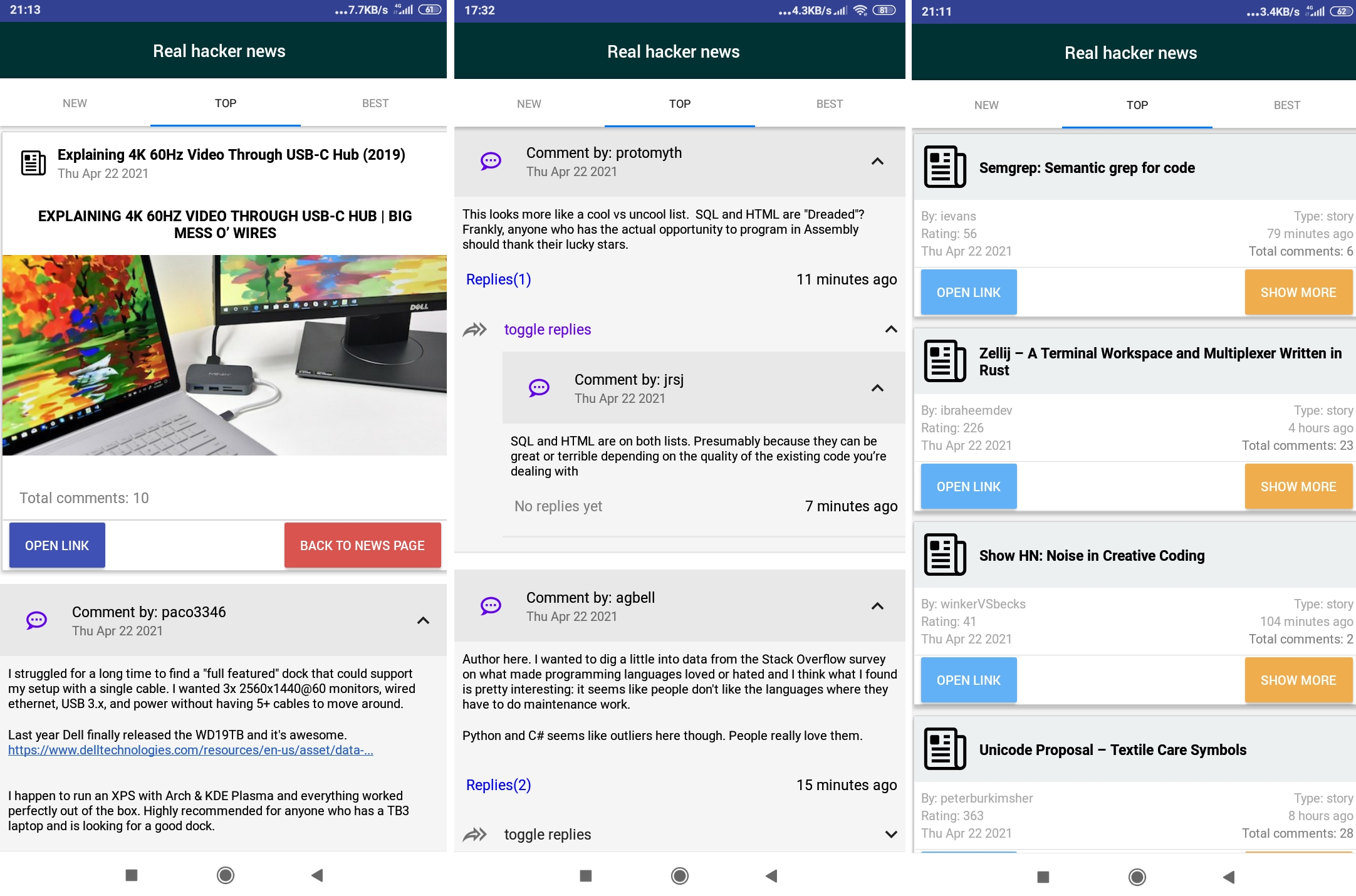Click the reply arrows icon above jrsj comment
Screen dimensions: 1356x896
pyautogui.click(x=475, y=330)
